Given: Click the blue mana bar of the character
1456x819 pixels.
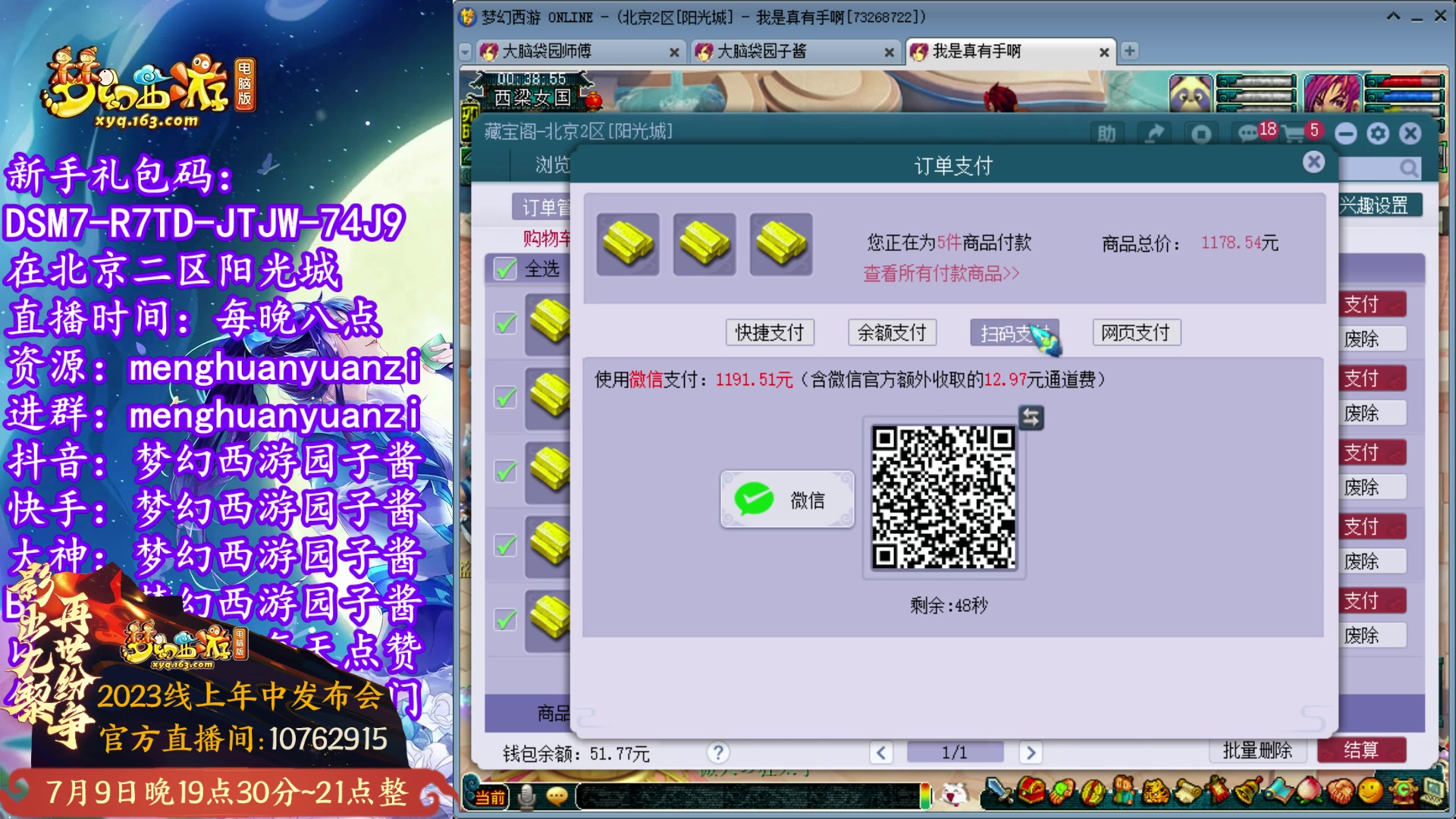Looking at the screenshot, I should pyautogui.click(x=1404, y=96).
